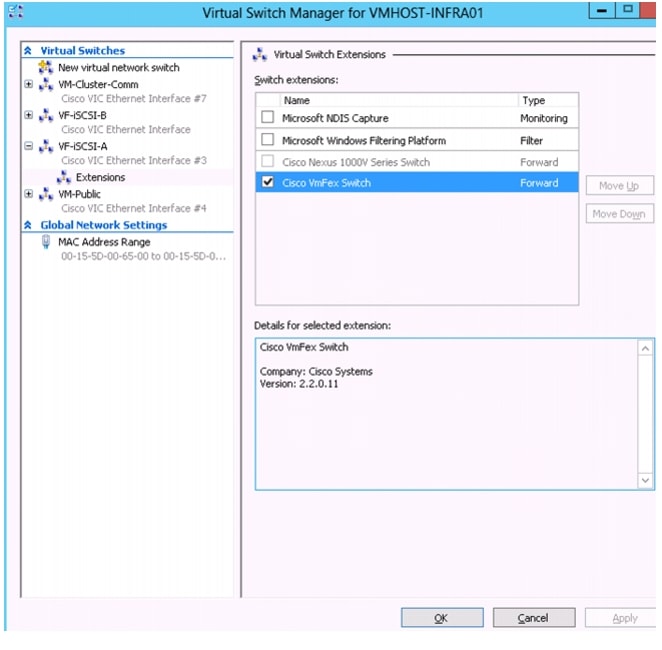This screenshot has height=650, width=662.
Task: Check Microsoft Windows Filtering Platform extension
Action: tap(268, 139)
